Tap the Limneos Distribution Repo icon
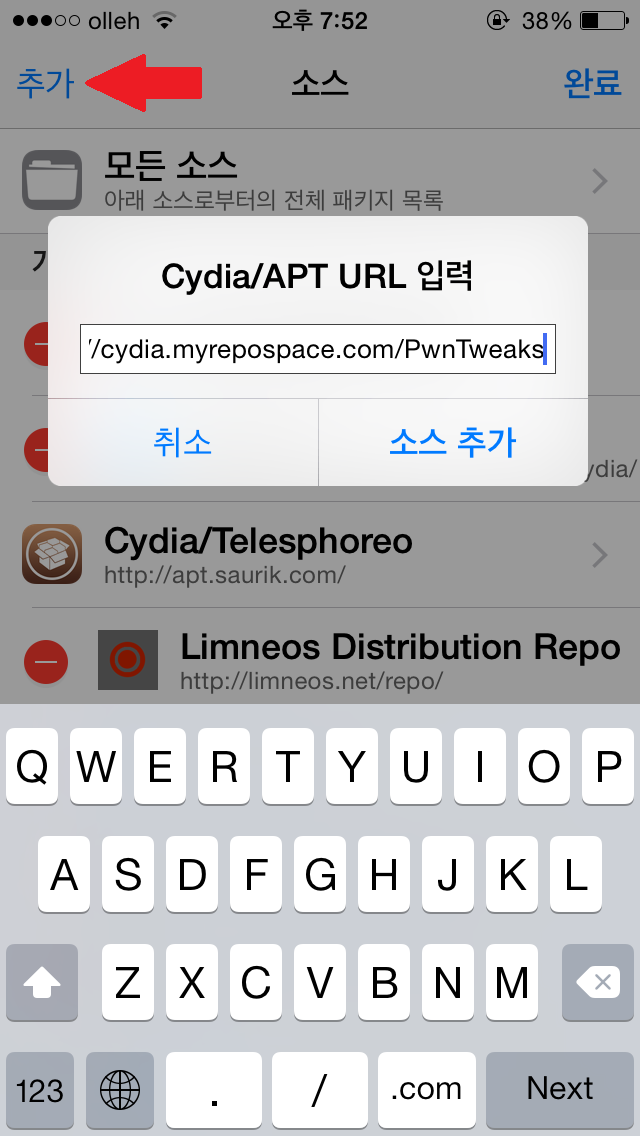This screenshot has height=1136, width=640. 128,660
